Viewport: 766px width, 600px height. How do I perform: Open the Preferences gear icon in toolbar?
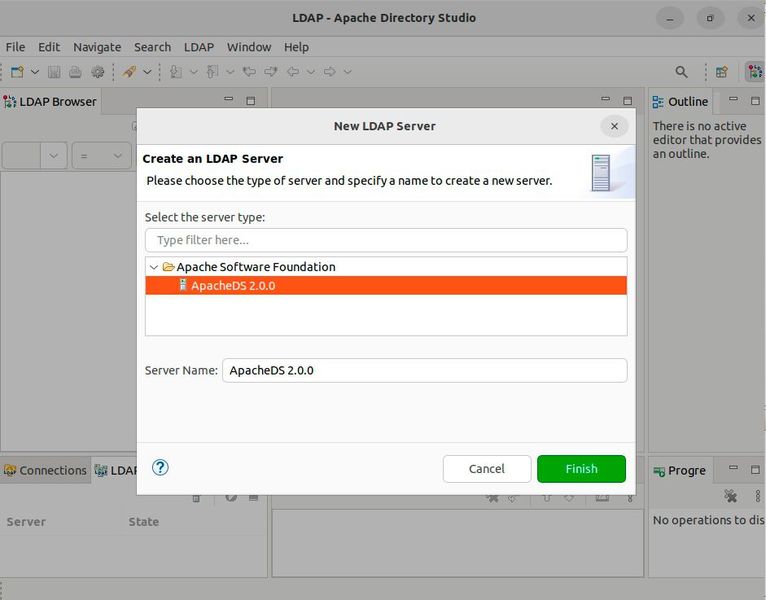(98, 72)
